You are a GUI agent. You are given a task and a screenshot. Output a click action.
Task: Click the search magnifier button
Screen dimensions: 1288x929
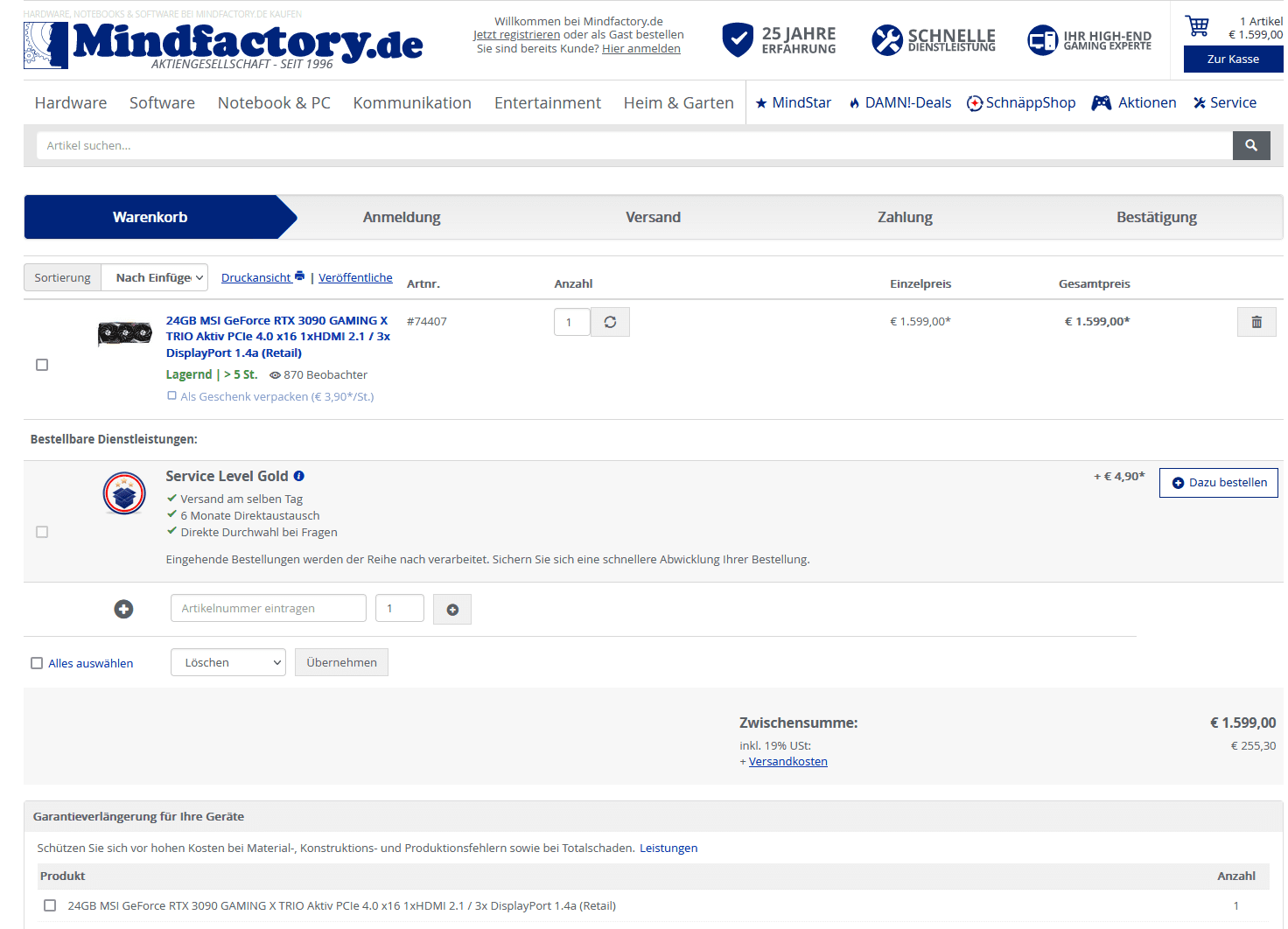tap(1251, 146)
